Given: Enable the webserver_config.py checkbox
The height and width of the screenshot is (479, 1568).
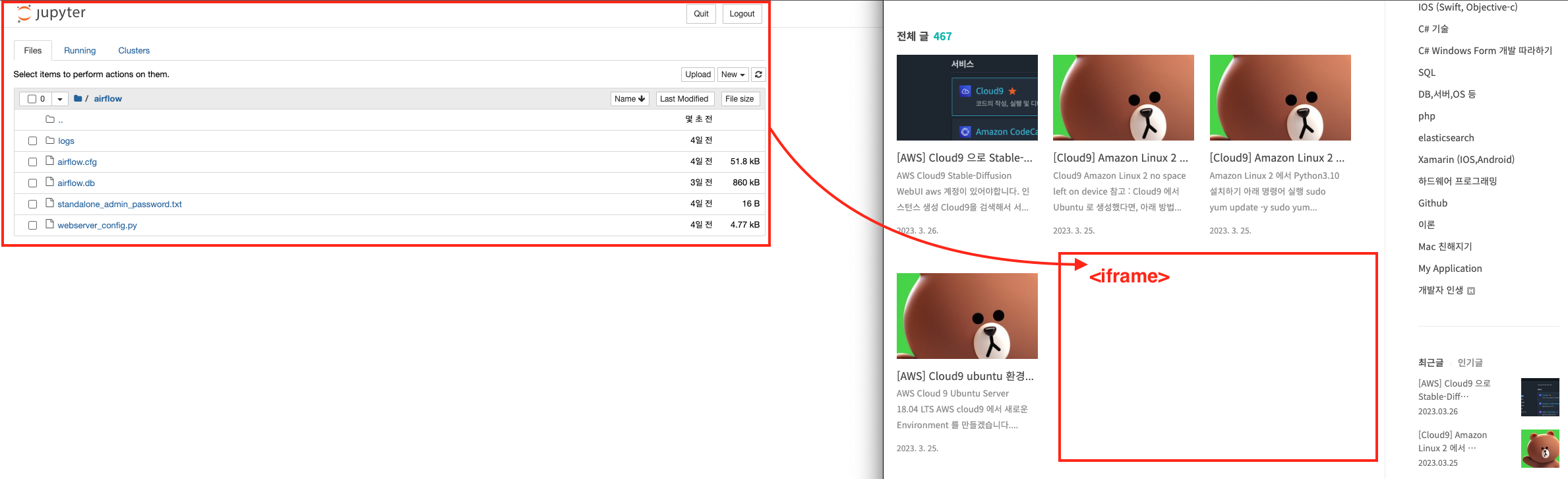Looking at the screenshot, I should [32, 226].
